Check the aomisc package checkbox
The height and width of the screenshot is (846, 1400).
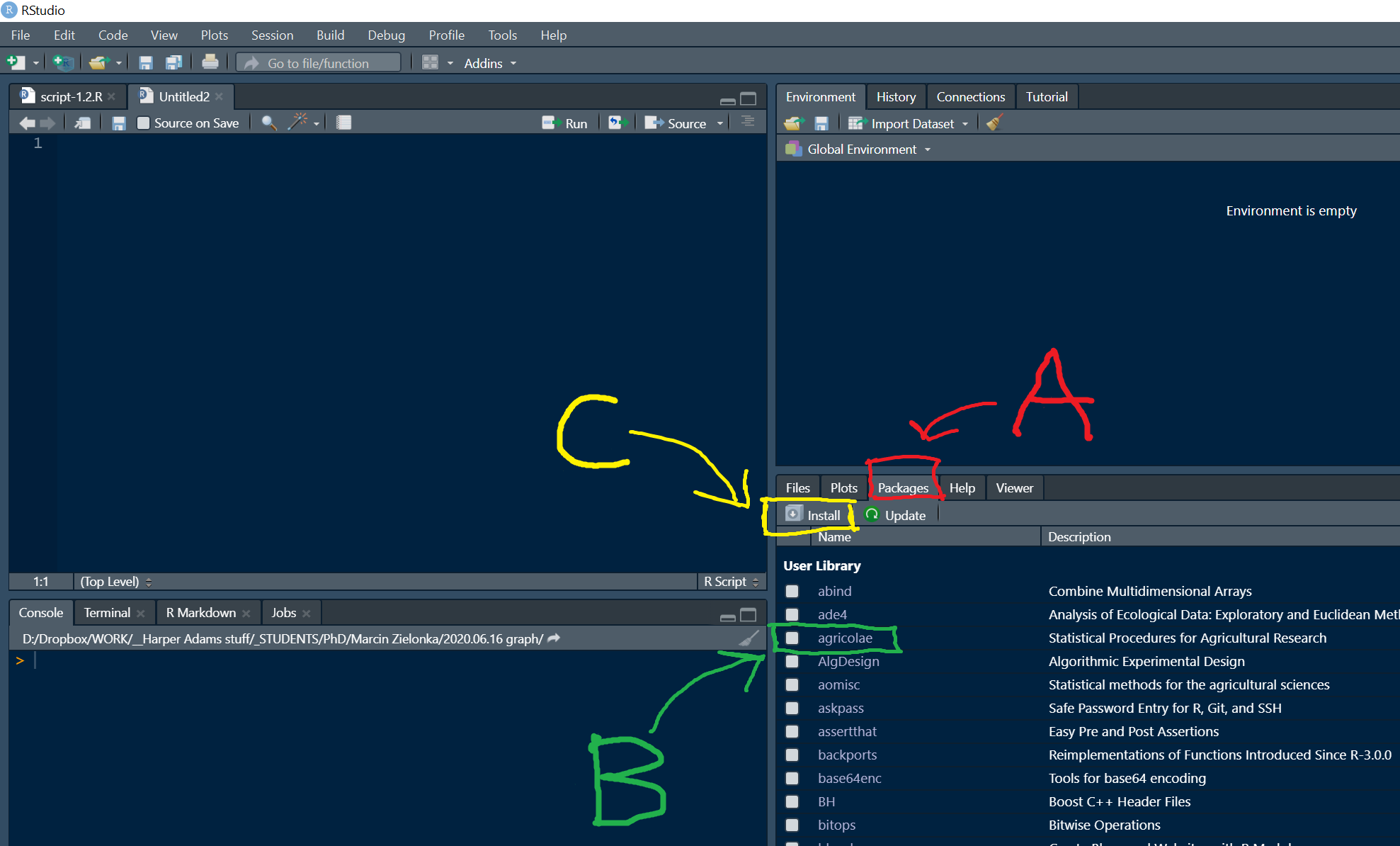pyautogui.click(x=792, y=684)
